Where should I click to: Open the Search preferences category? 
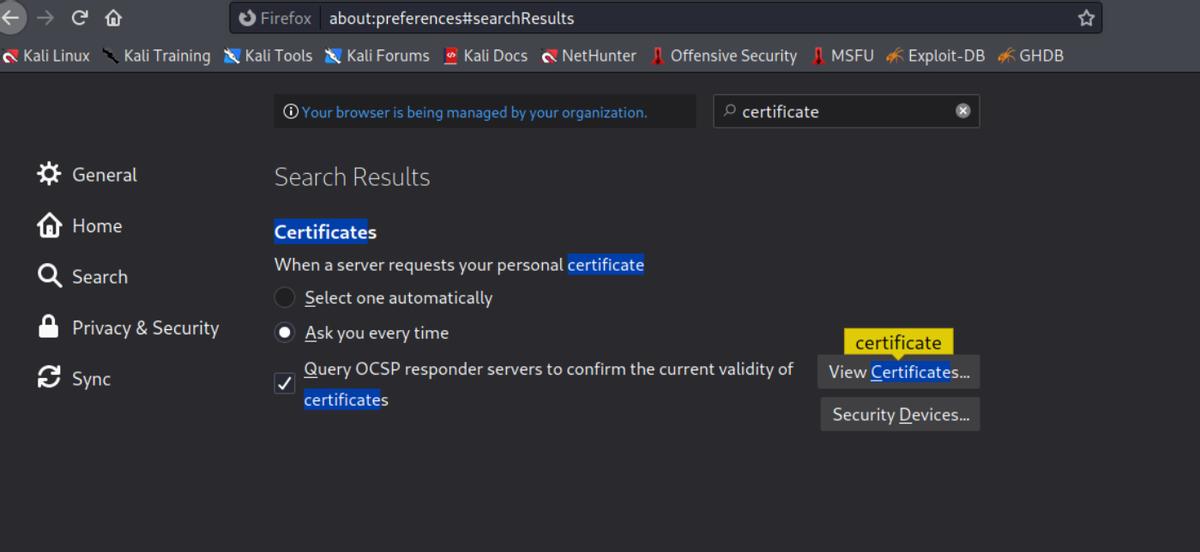coord(82,277)
